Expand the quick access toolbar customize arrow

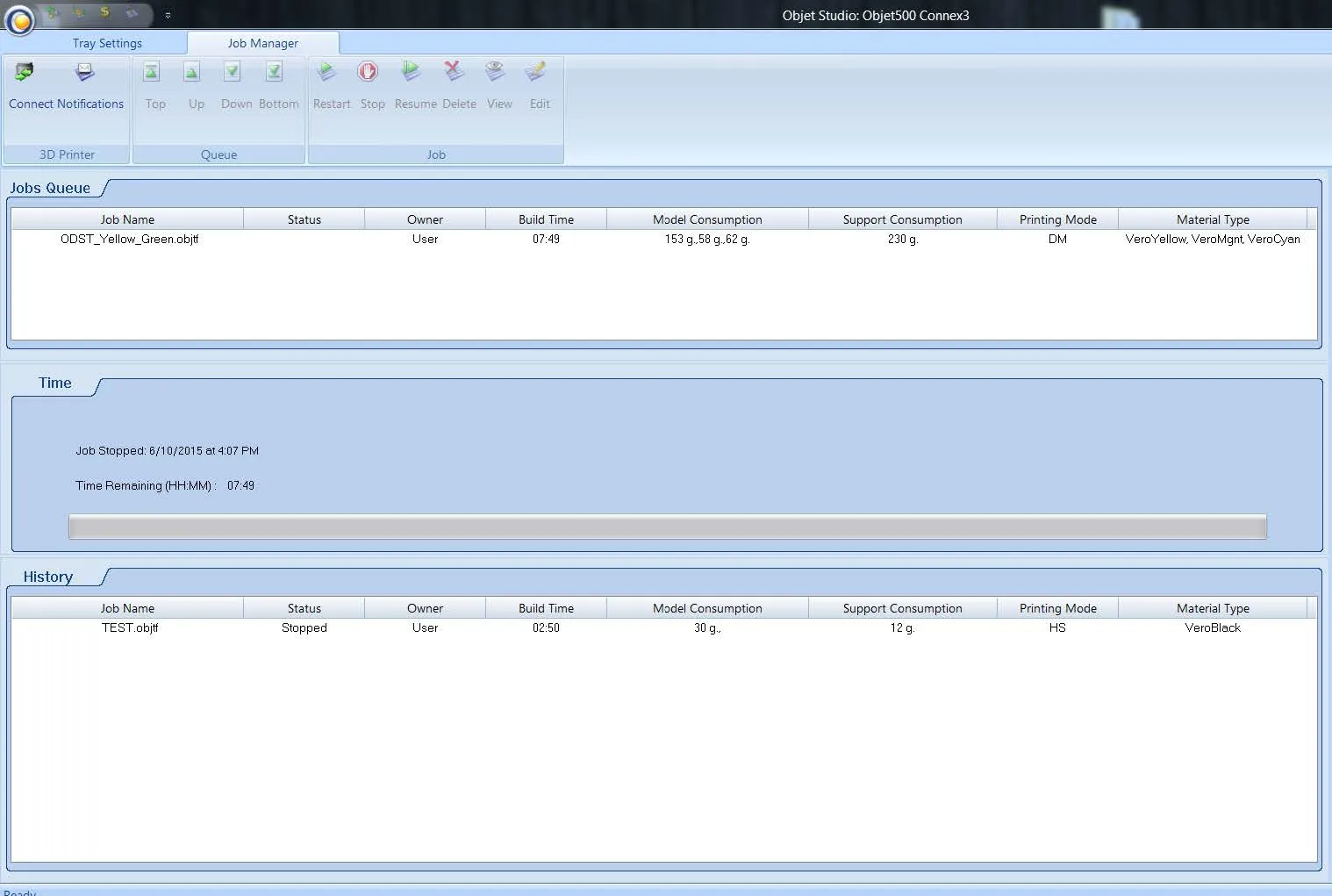(168, 15)
